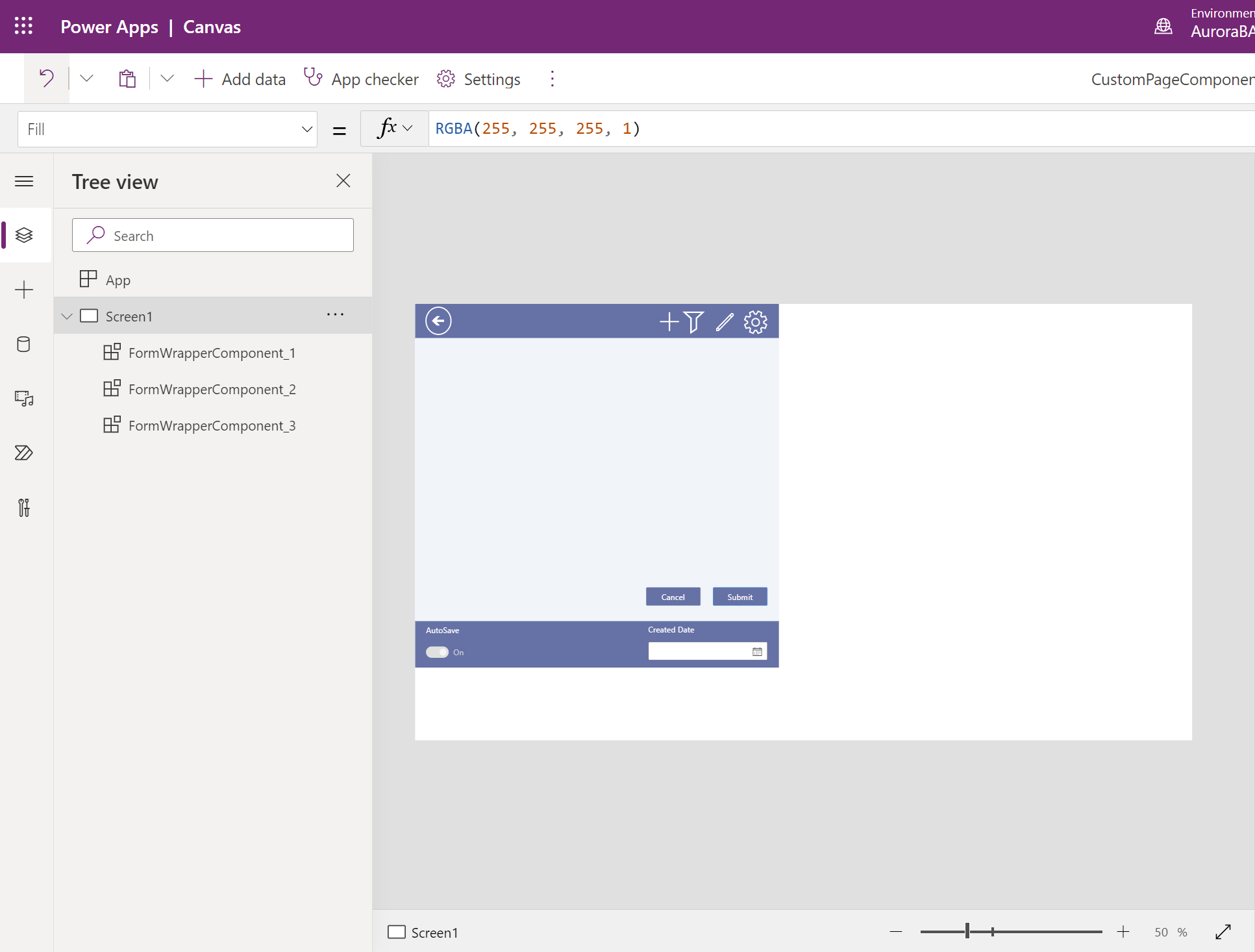The height and width of the screenshot is (952, 1255).
Task: Click the edit/pencil icon in toolbar
Action: (724, 321)
